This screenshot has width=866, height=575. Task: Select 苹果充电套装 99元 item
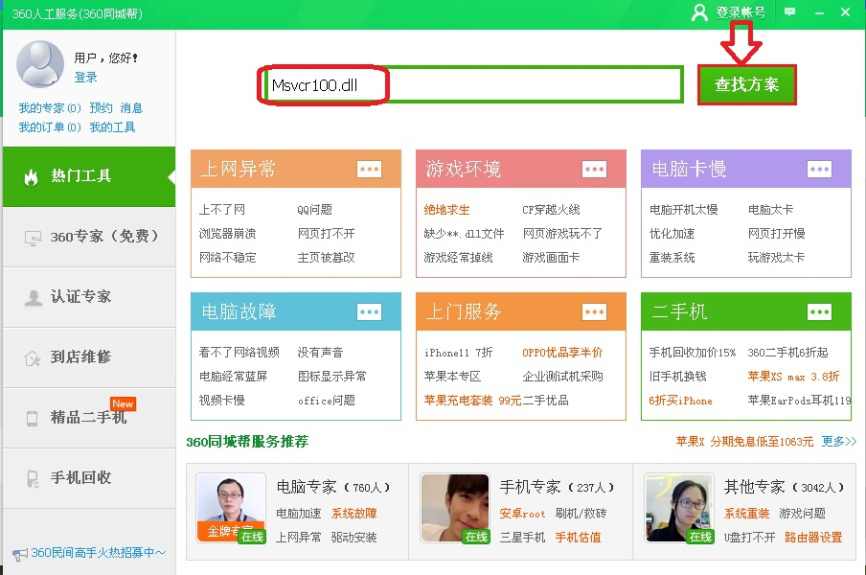(472, 400)
